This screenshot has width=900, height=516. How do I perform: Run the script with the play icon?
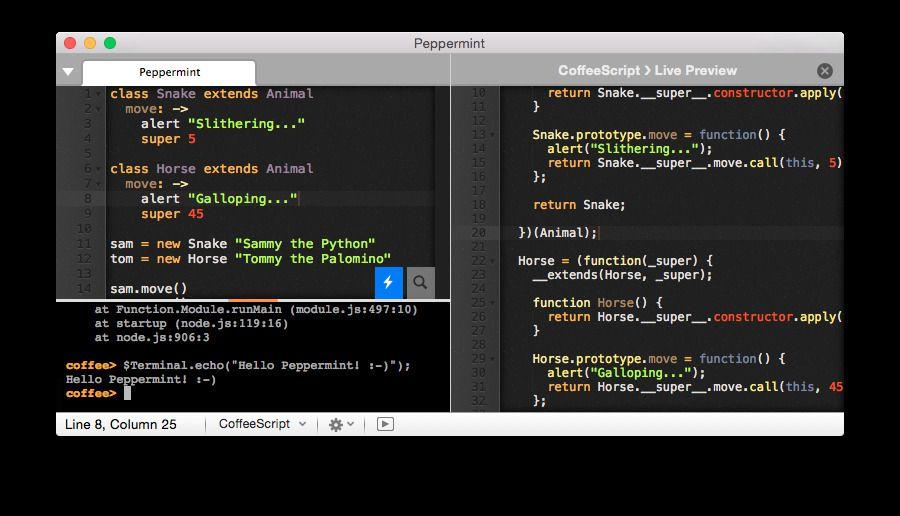coord(385,424)
